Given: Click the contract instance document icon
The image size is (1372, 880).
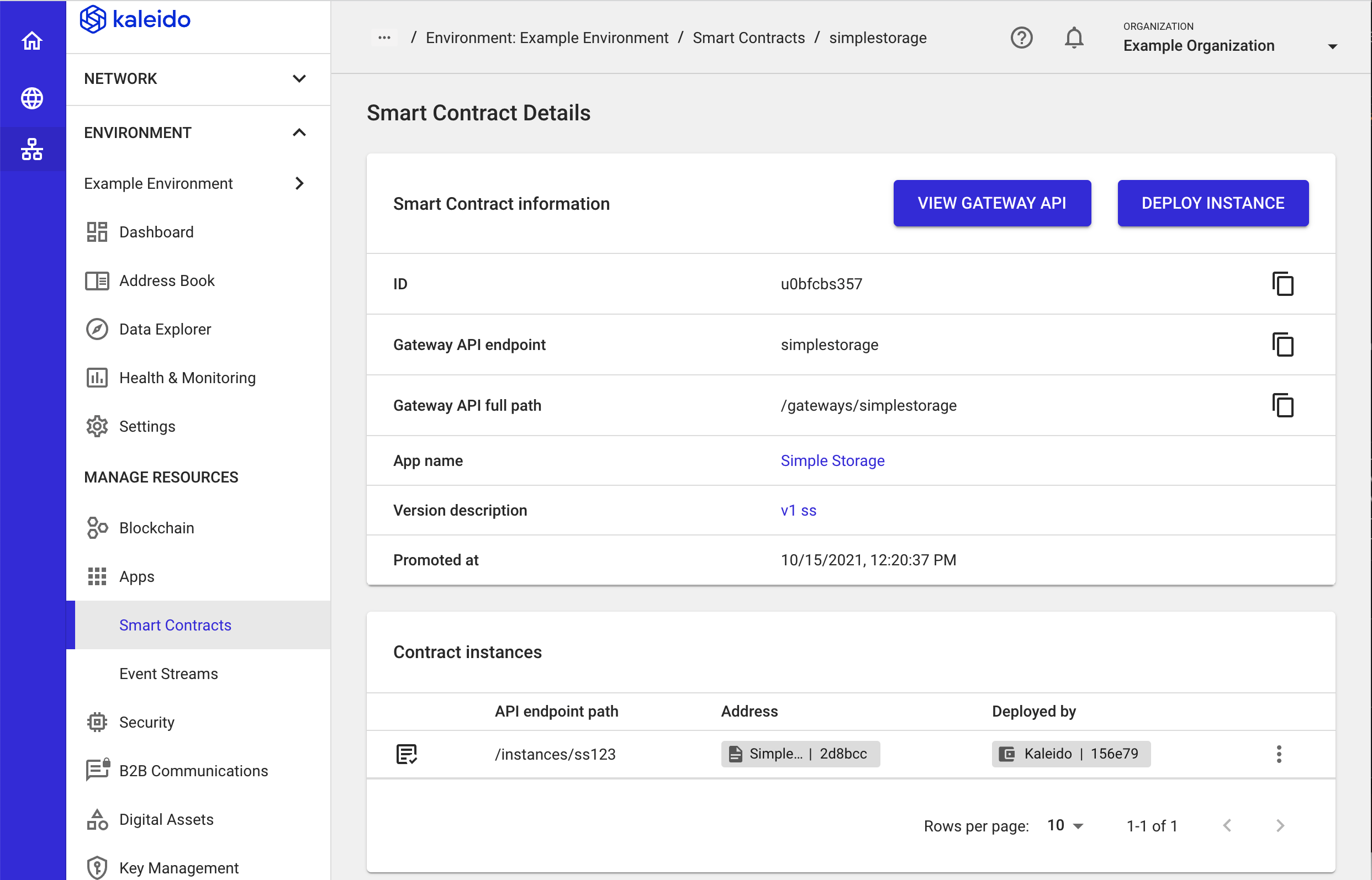Looking at the screenshot, I should (x=407, y=753).
